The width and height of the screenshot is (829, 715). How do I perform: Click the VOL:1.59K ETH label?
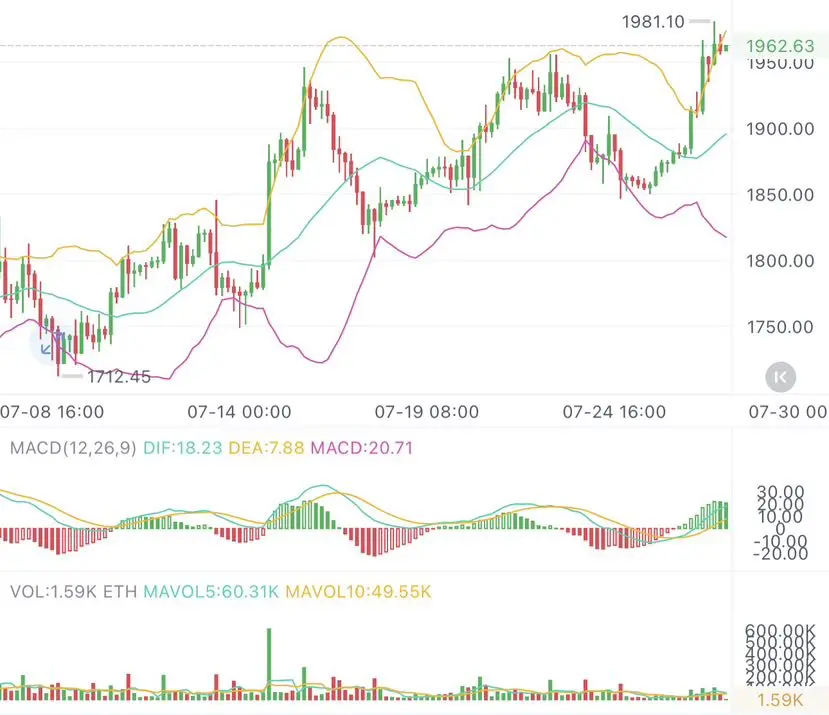(x=73, y=591)
